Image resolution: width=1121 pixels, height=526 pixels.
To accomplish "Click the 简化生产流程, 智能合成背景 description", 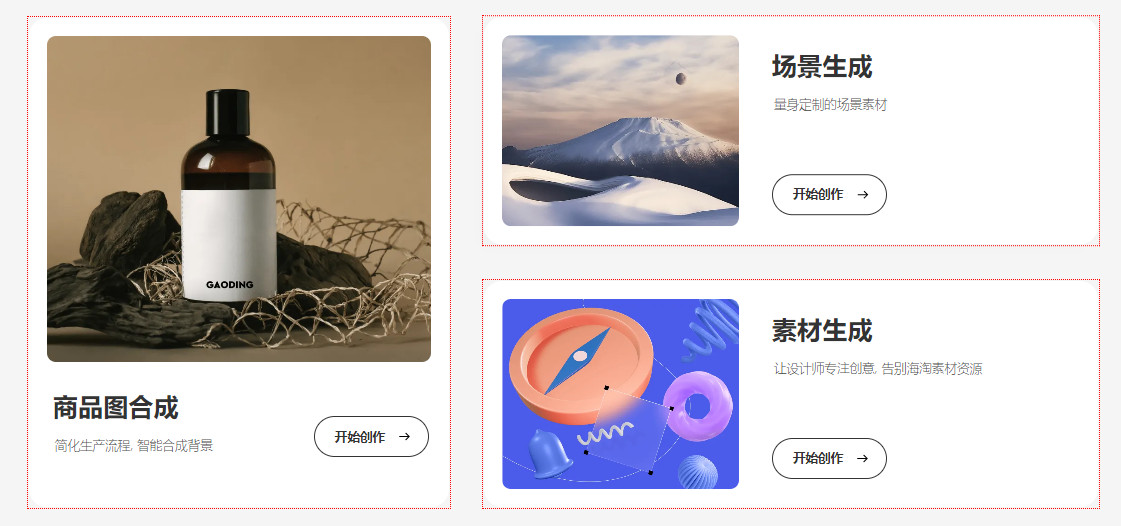I will coord(134,446).
